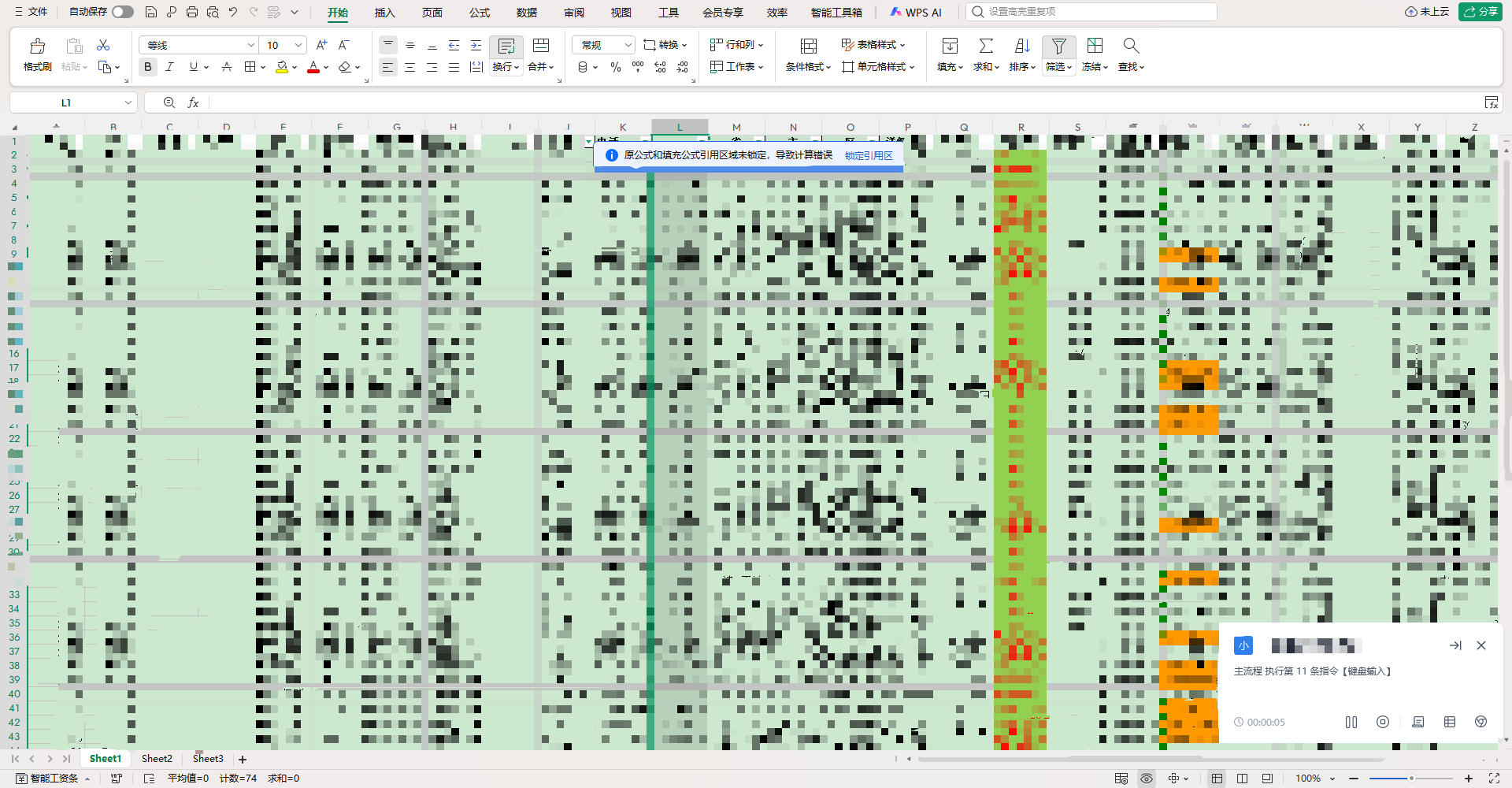Click the Increase Indent icon

coord(476,45)
